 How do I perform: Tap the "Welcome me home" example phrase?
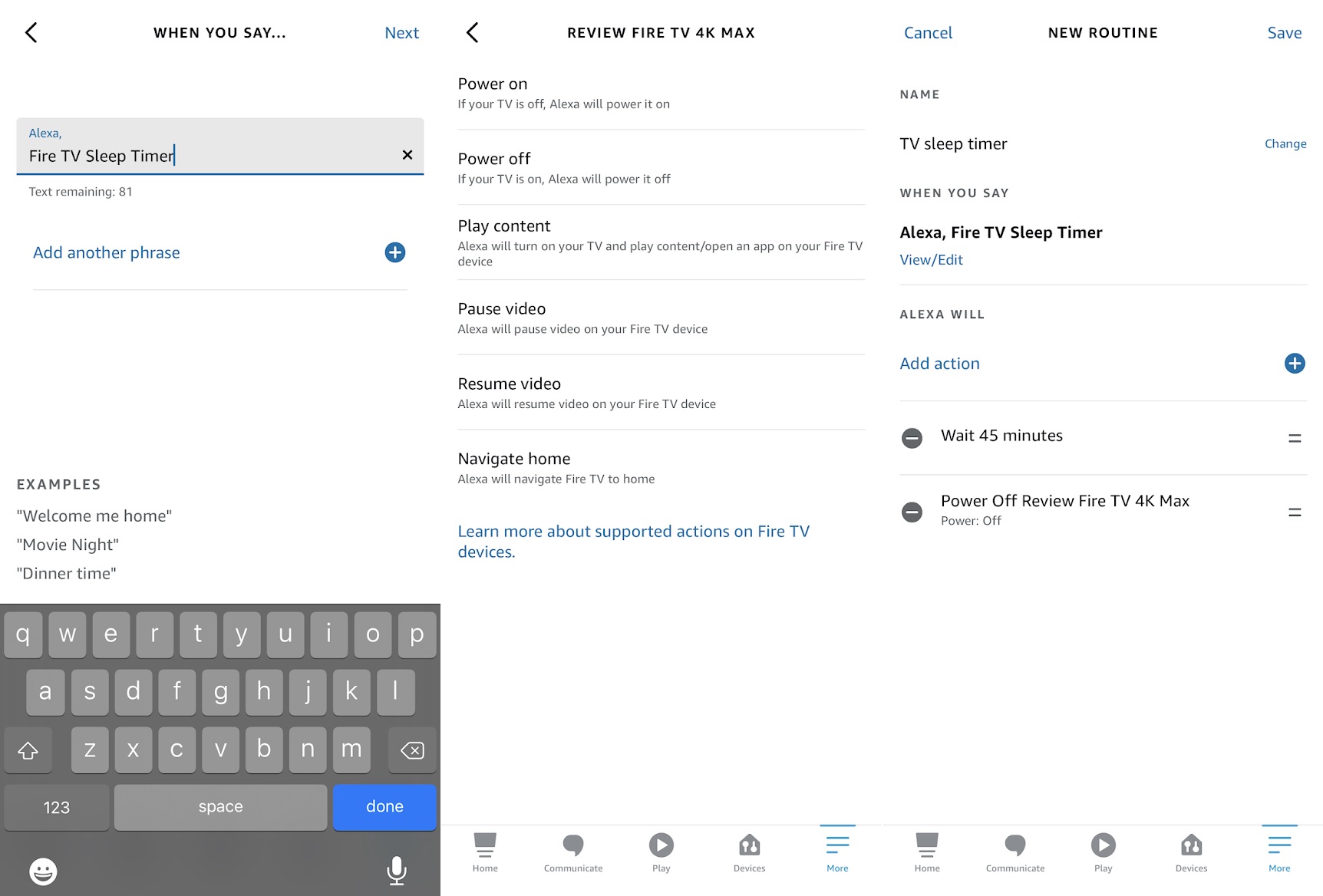[x=94, y=516]
